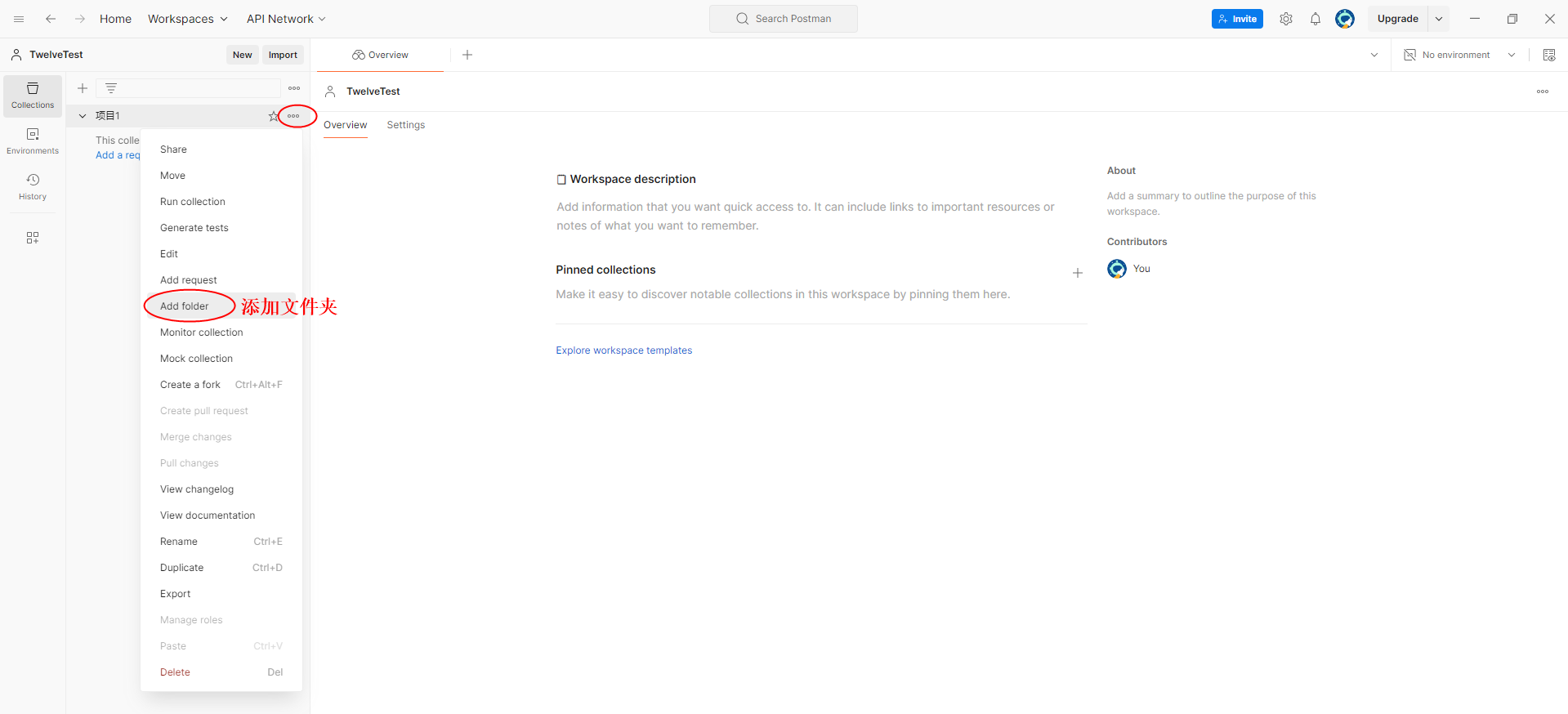1568x714 pixels.
Task: Choose Create a fork
Action: 221,385
